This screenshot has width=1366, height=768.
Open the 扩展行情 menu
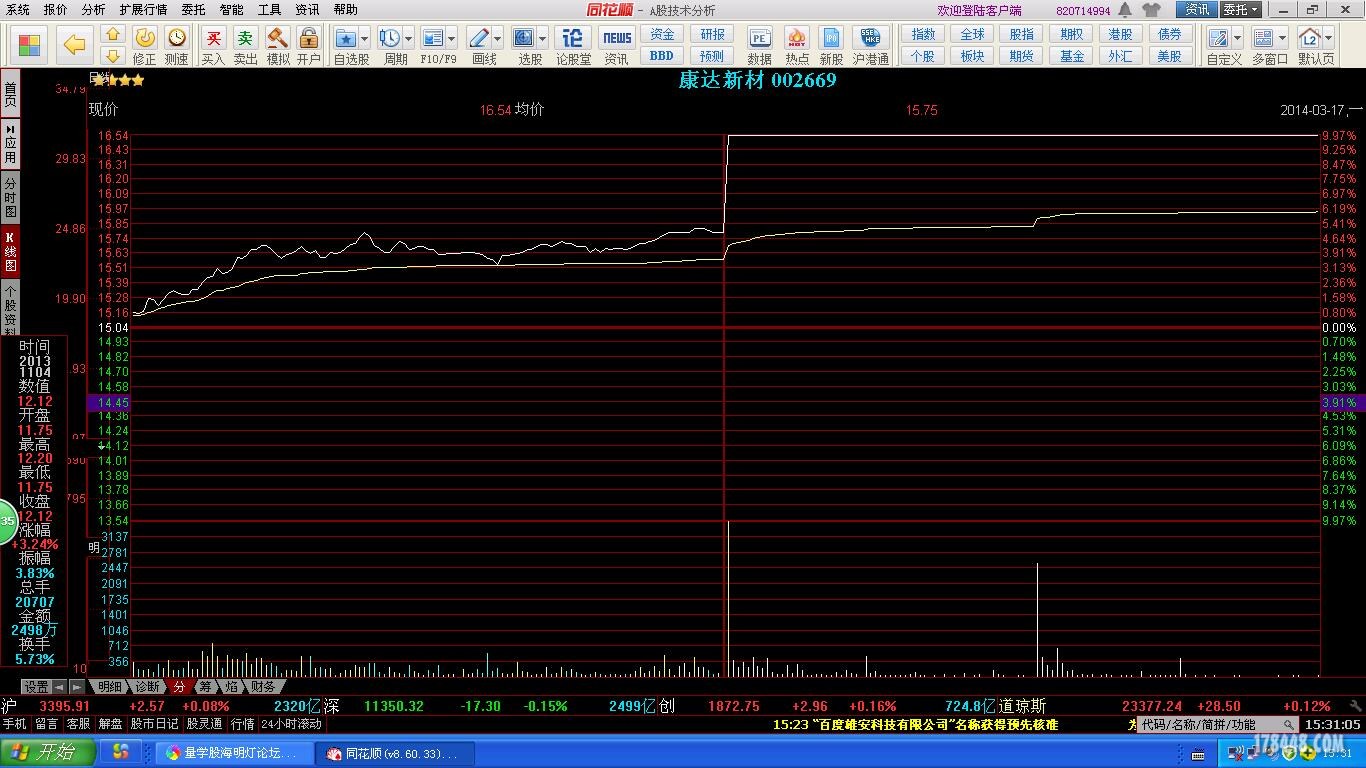coord(143,9)
